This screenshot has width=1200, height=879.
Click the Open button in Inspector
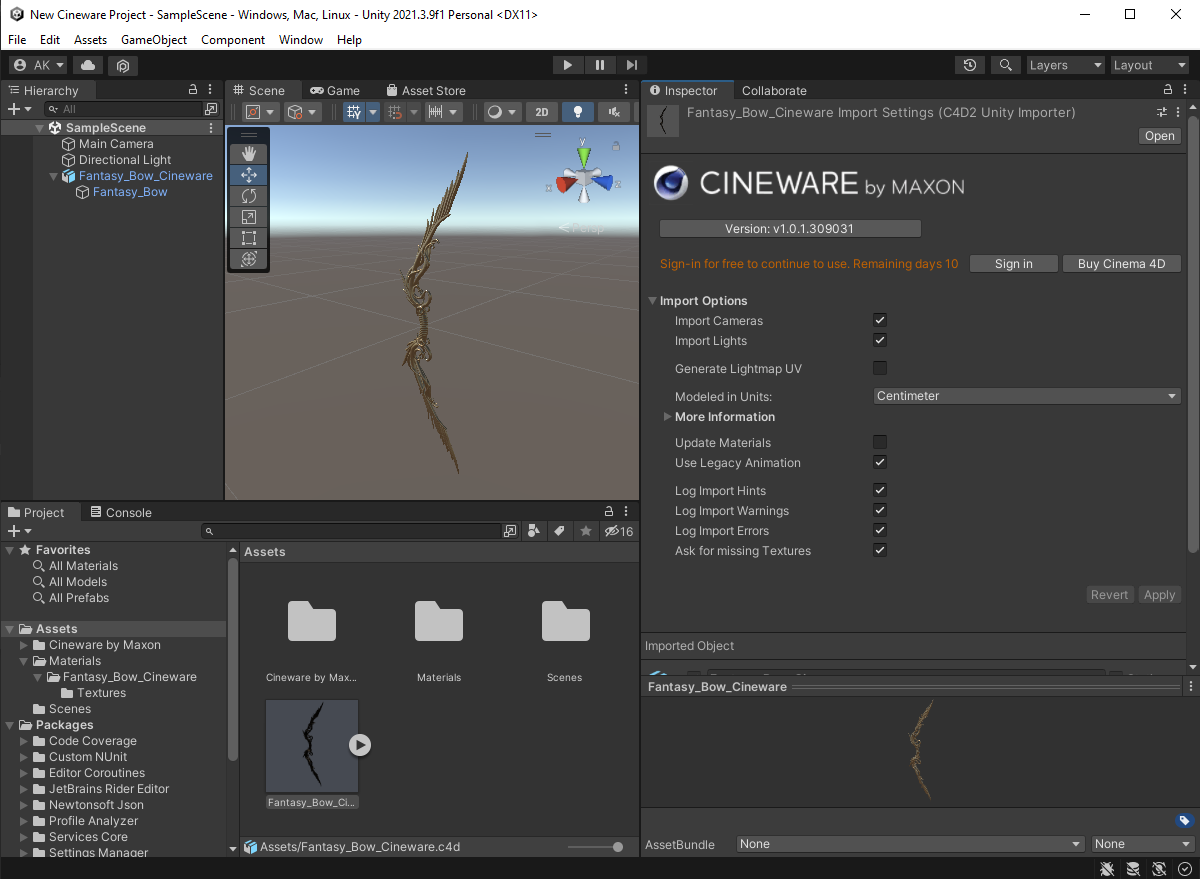pyautogui.click(x=1160, y=136)
